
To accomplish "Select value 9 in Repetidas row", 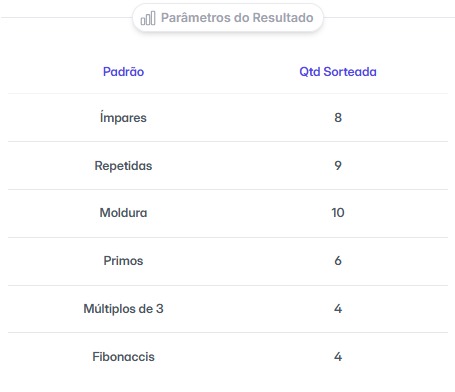I will [x=338, y=166].
